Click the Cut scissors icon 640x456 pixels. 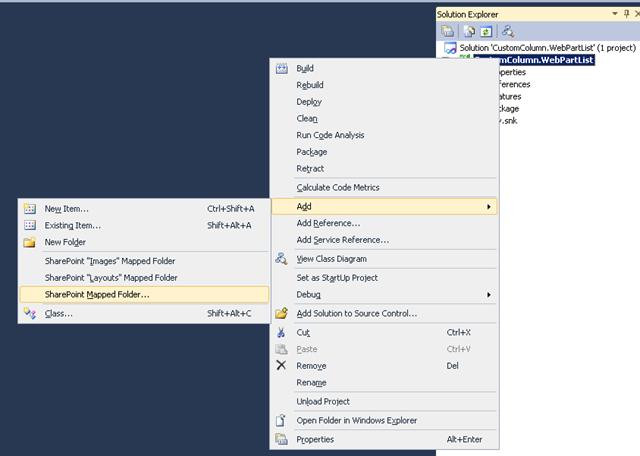[x=281, y=332]
